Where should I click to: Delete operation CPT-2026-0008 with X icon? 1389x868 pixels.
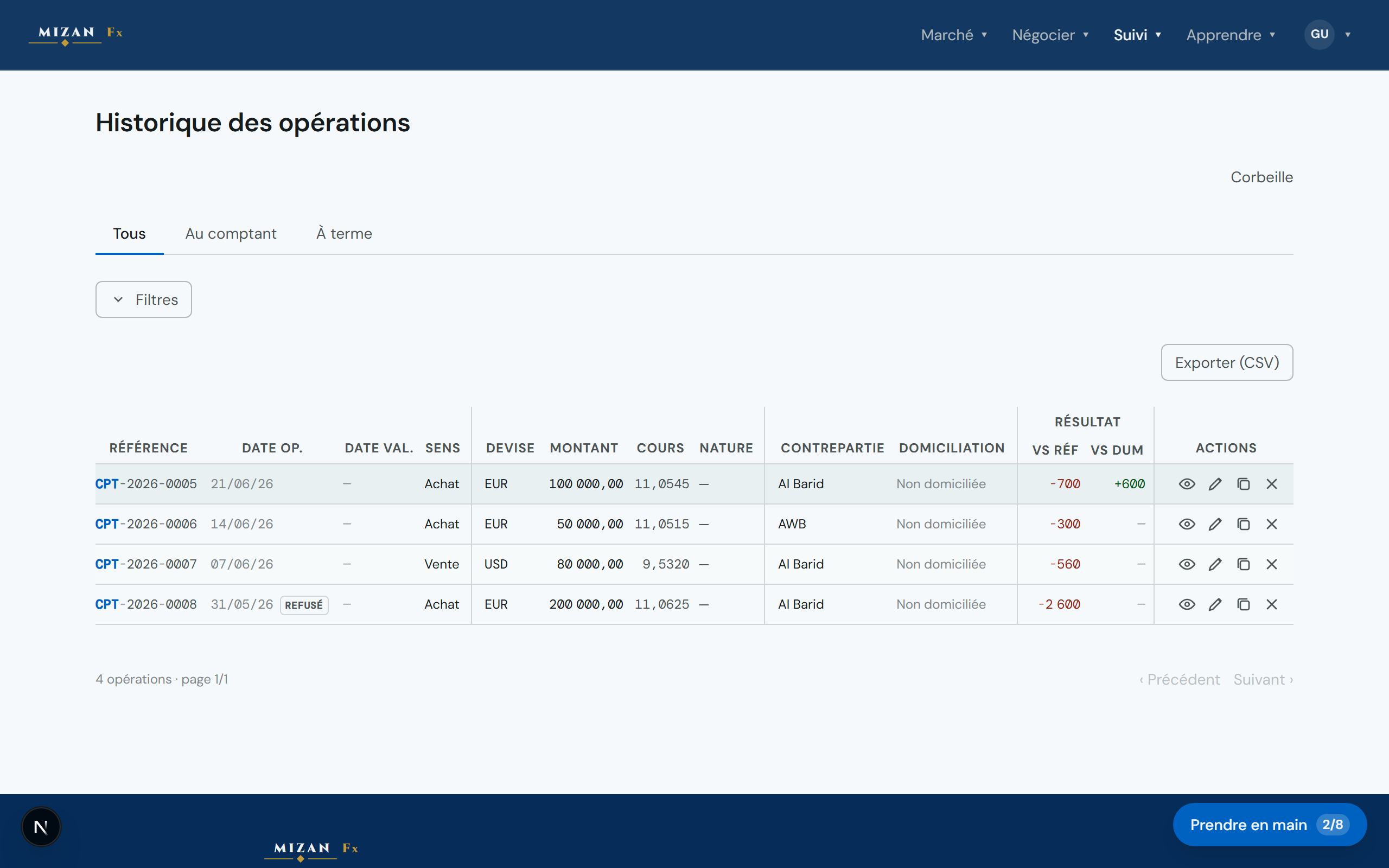1271,604
